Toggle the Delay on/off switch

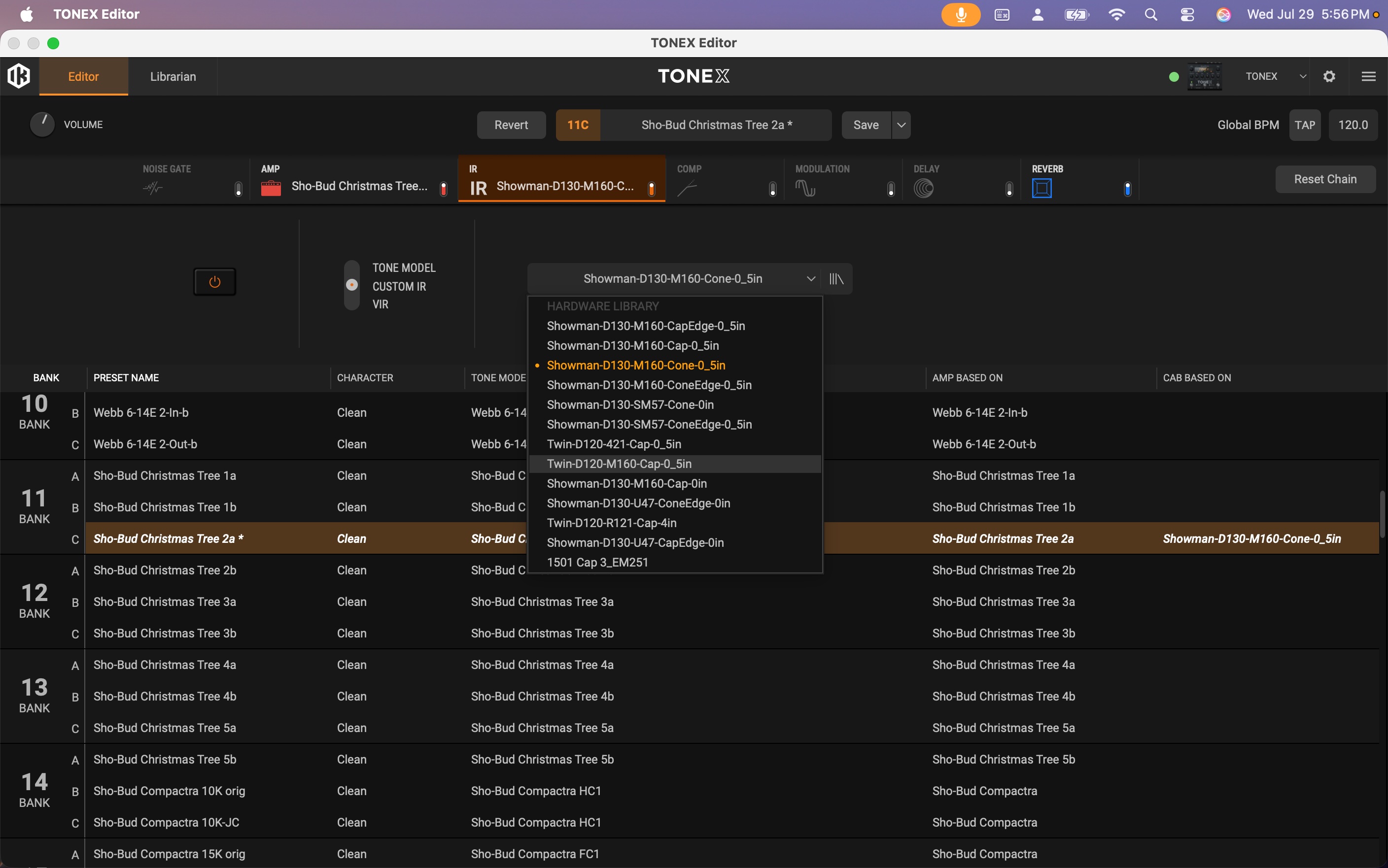pos(1009,189)
